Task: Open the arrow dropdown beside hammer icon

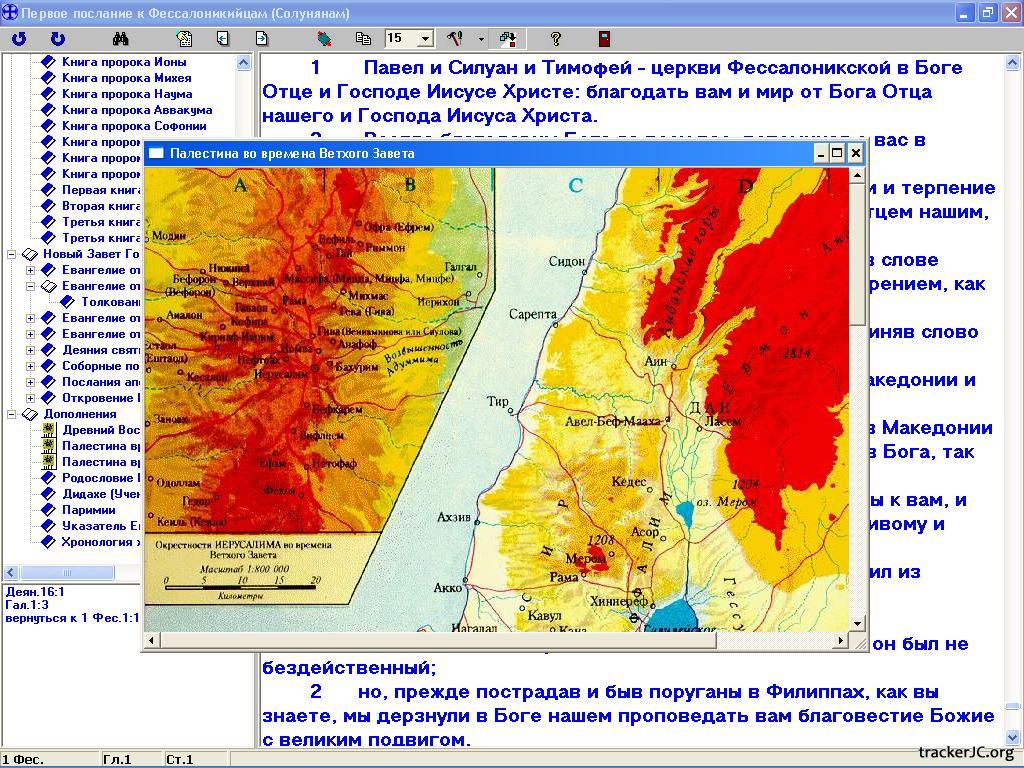Action: pos(481,39)
